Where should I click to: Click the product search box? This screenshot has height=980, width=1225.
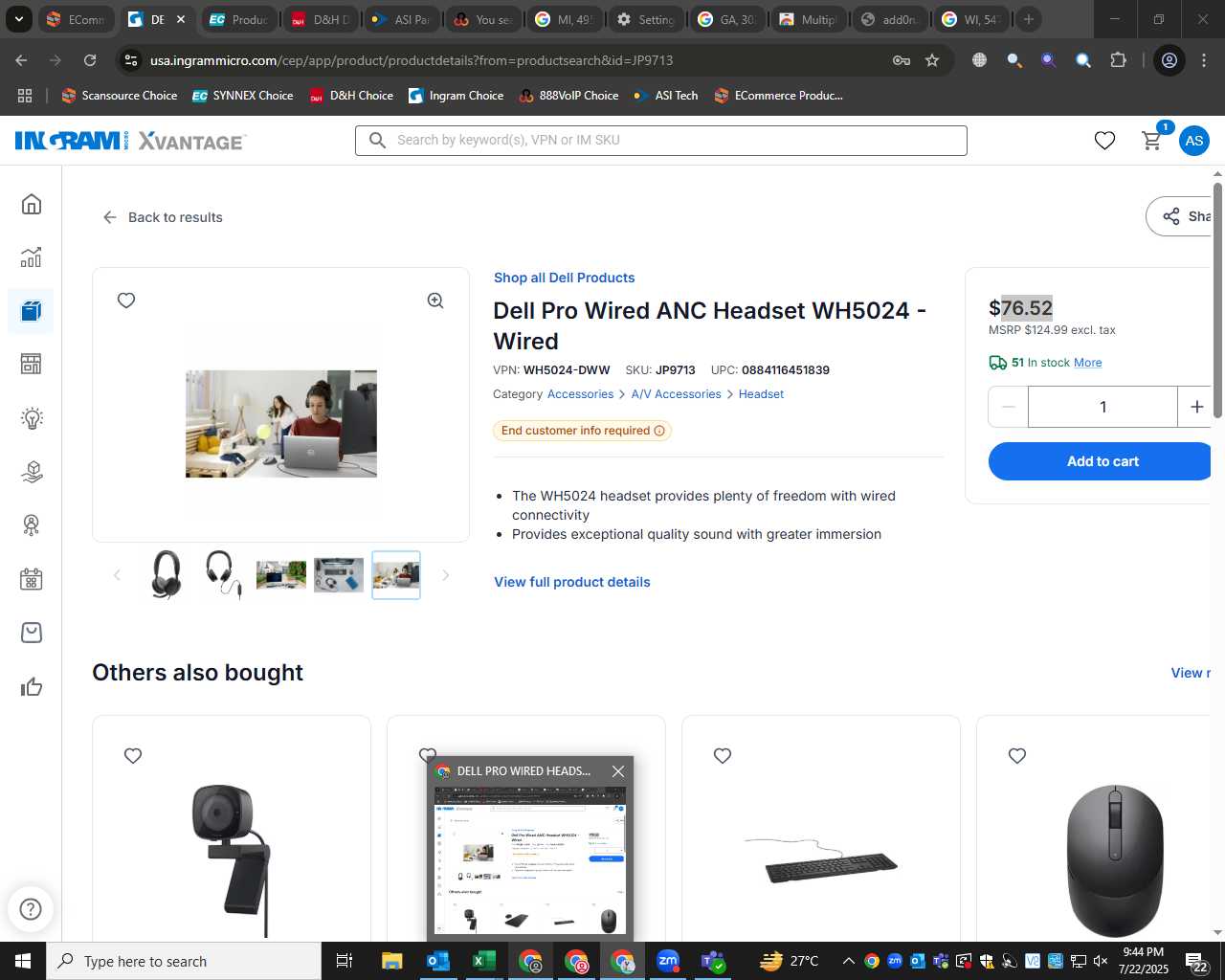pyautogui.click(x=660, y=140)
